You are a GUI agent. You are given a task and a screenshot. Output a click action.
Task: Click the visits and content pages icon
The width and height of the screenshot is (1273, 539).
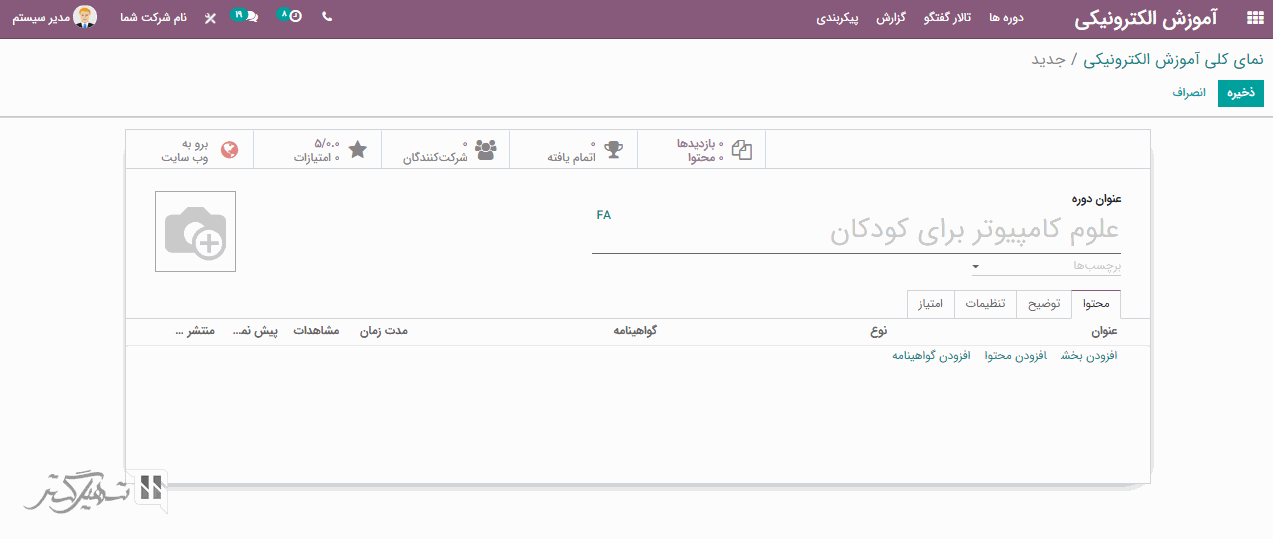[x=741, y=150]
